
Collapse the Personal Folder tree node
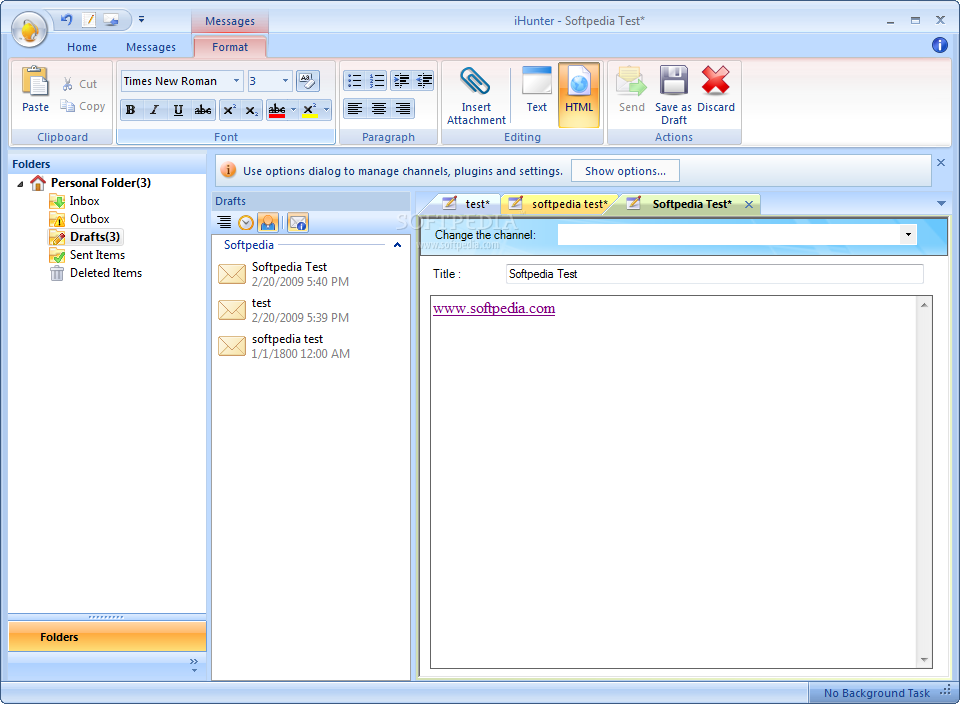coord(20,184)
